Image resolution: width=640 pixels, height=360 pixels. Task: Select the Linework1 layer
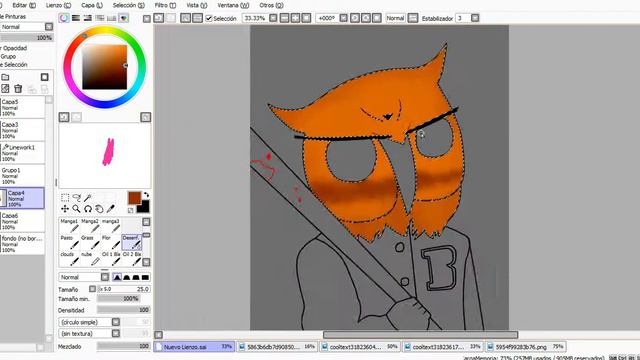(22, 153)
